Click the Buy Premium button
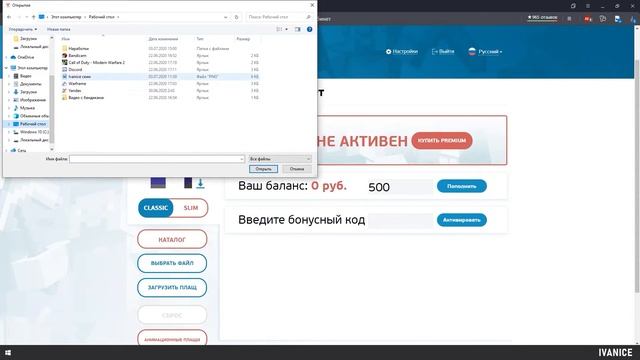 (x=442, y=140)
